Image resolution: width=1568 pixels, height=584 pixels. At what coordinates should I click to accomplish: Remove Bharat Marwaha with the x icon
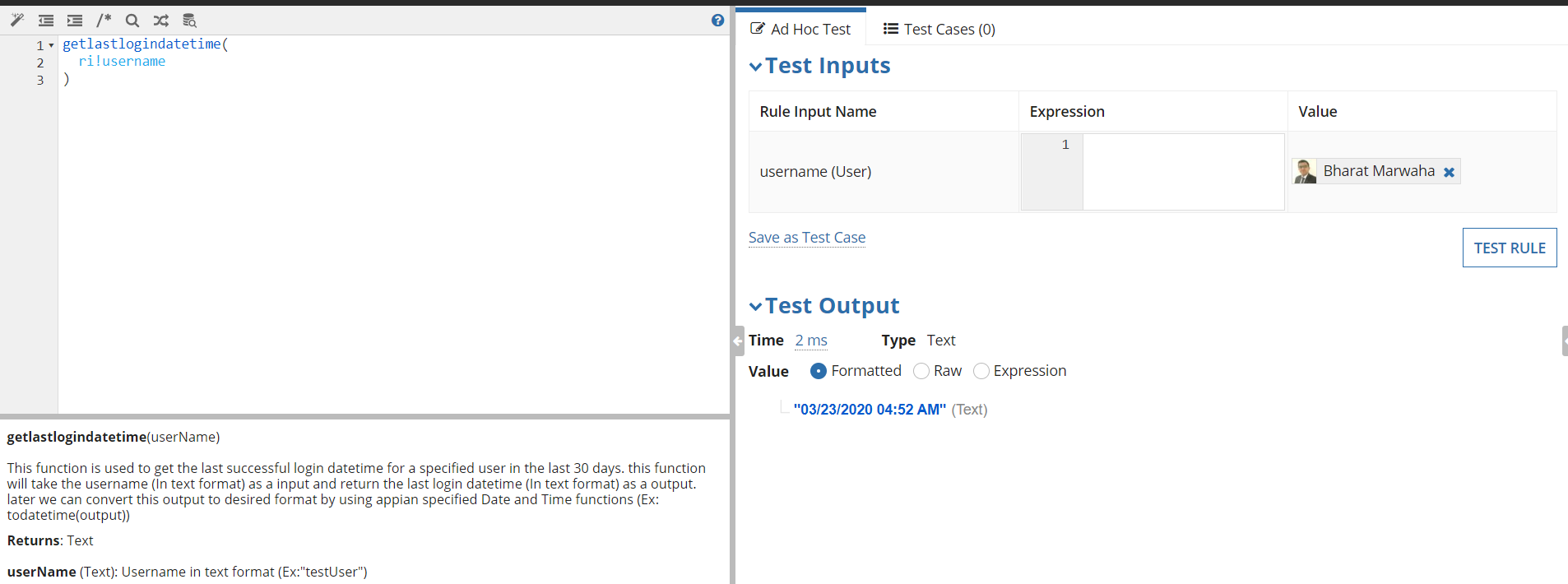1449,172
